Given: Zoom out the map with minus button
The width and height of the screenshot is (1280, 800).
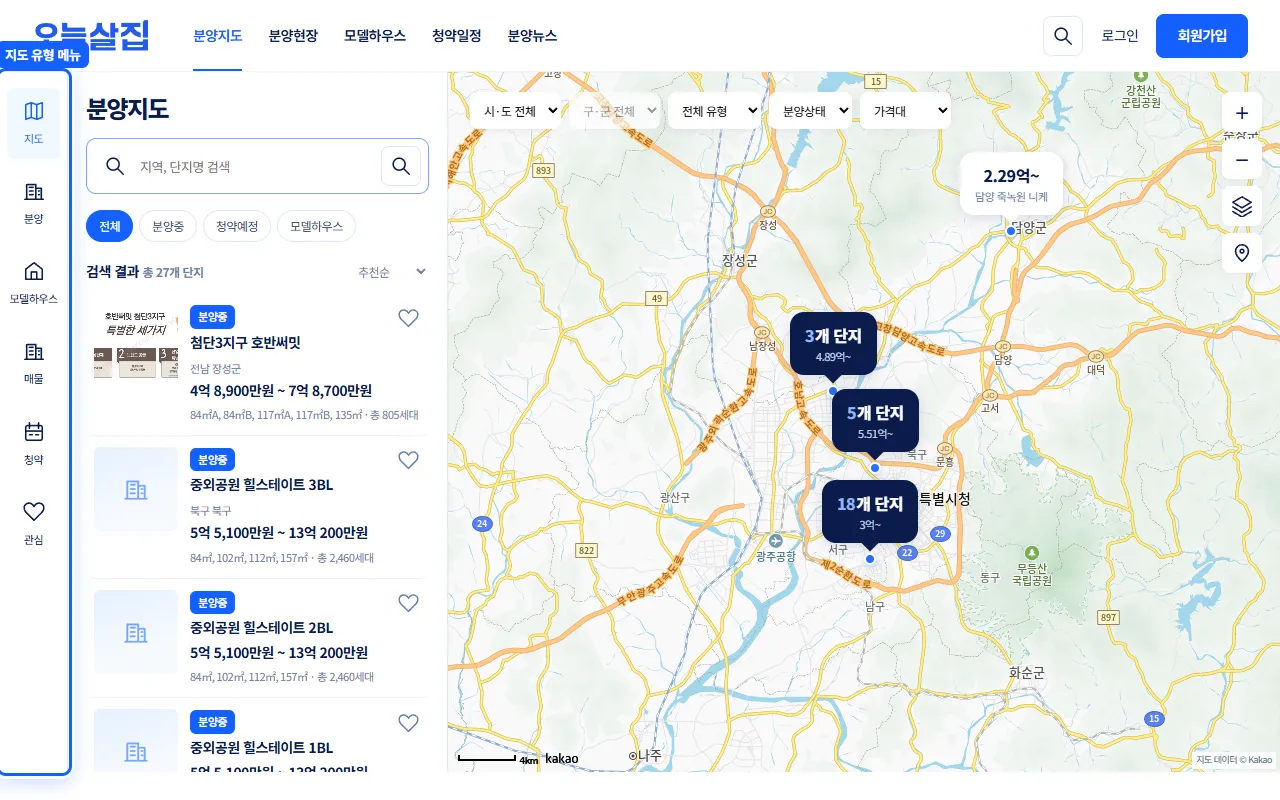Looking at the screenshot, I should pos(1242,160).
